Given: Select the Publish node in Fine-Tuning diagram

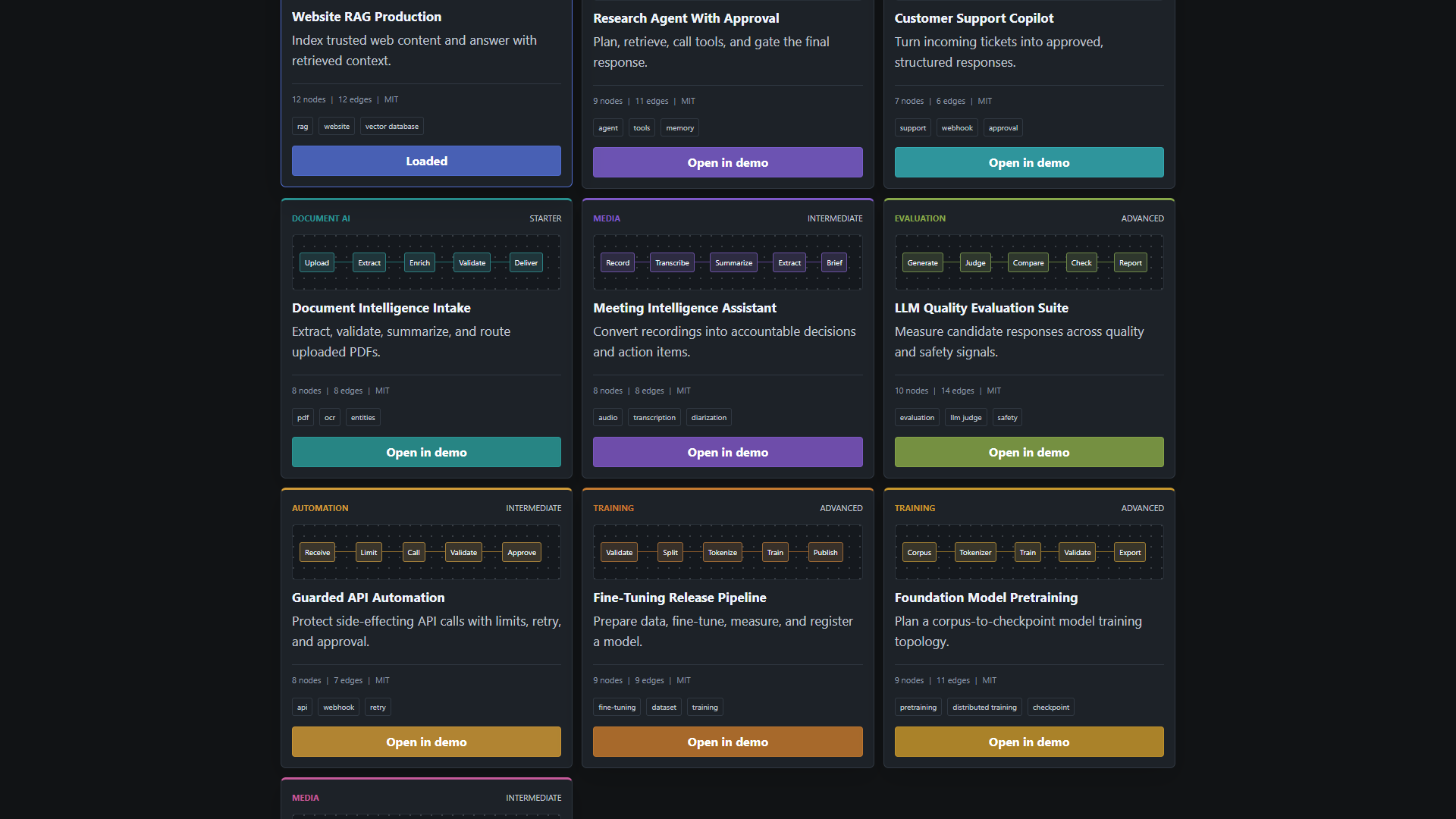Looking at the screenshot, I should 826,552.
